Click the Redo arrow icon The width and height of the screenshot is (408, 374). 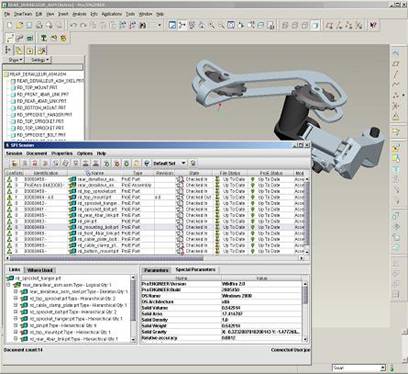coord(83,25)
